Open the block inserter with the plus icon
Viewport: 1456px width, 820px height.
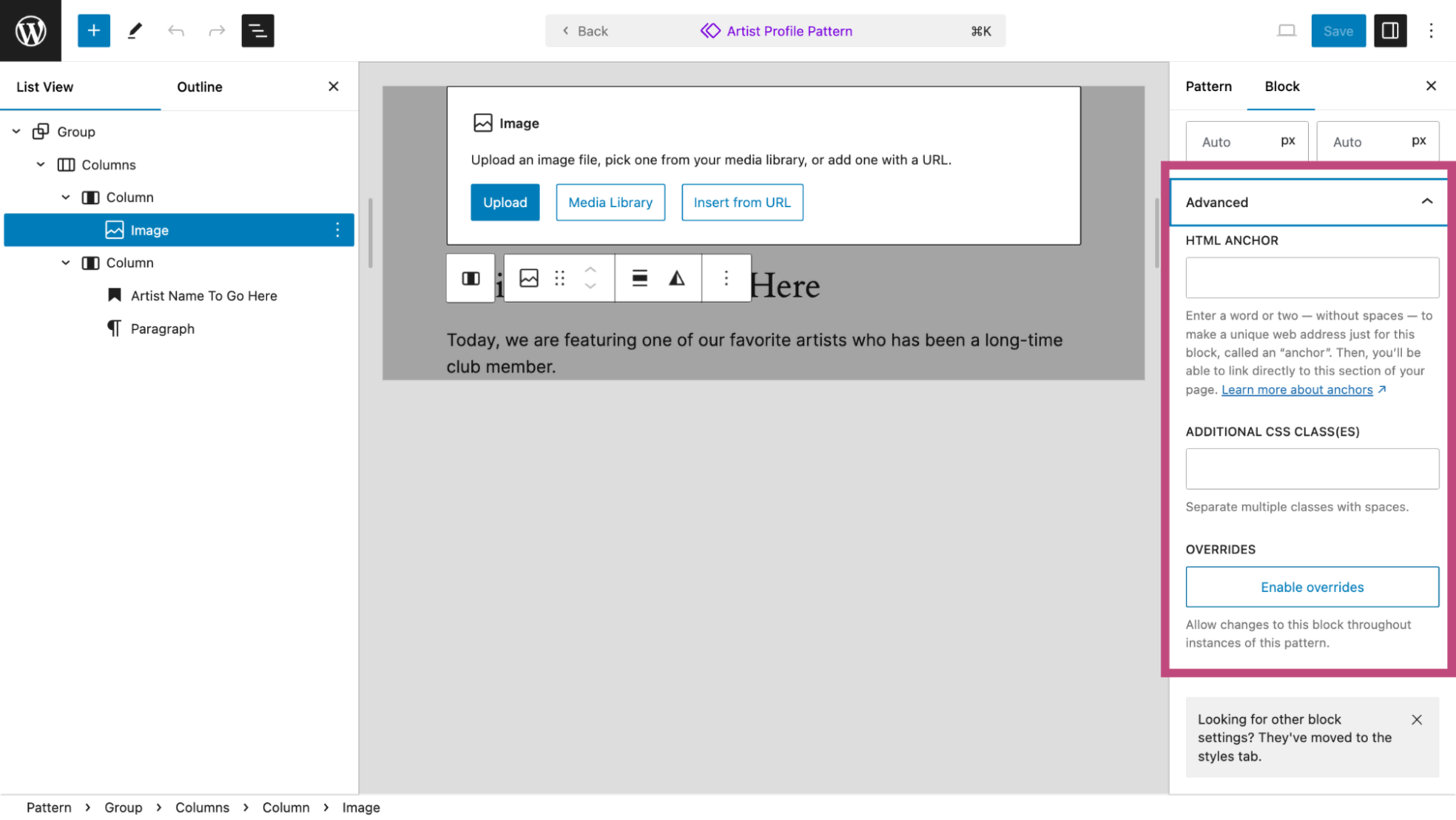(94, 30)
